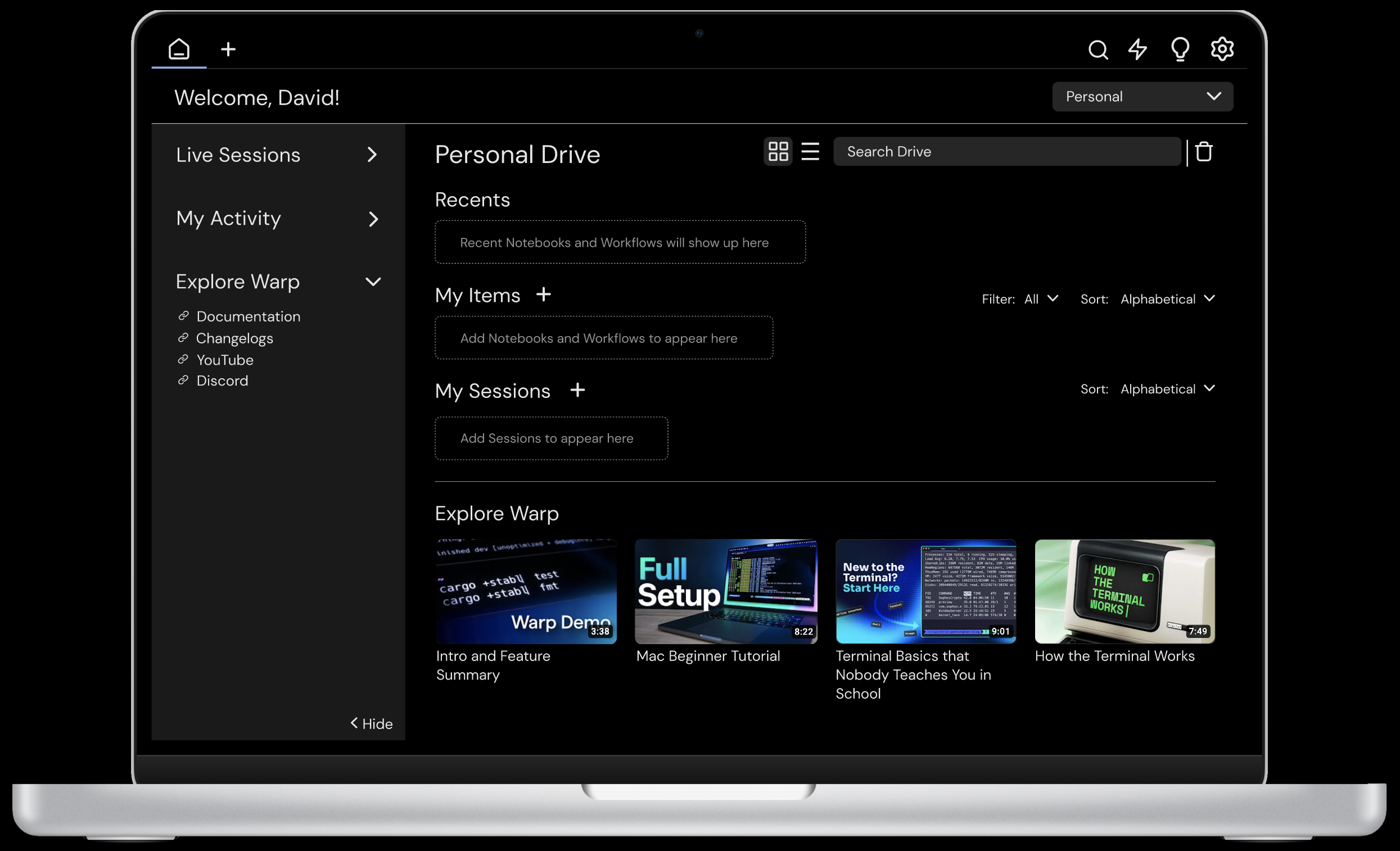Viewport: 1400px width, 851px height.
Task: Click the lightning bolt icon
Action: pyautogui.click(x=1137, y=49)
